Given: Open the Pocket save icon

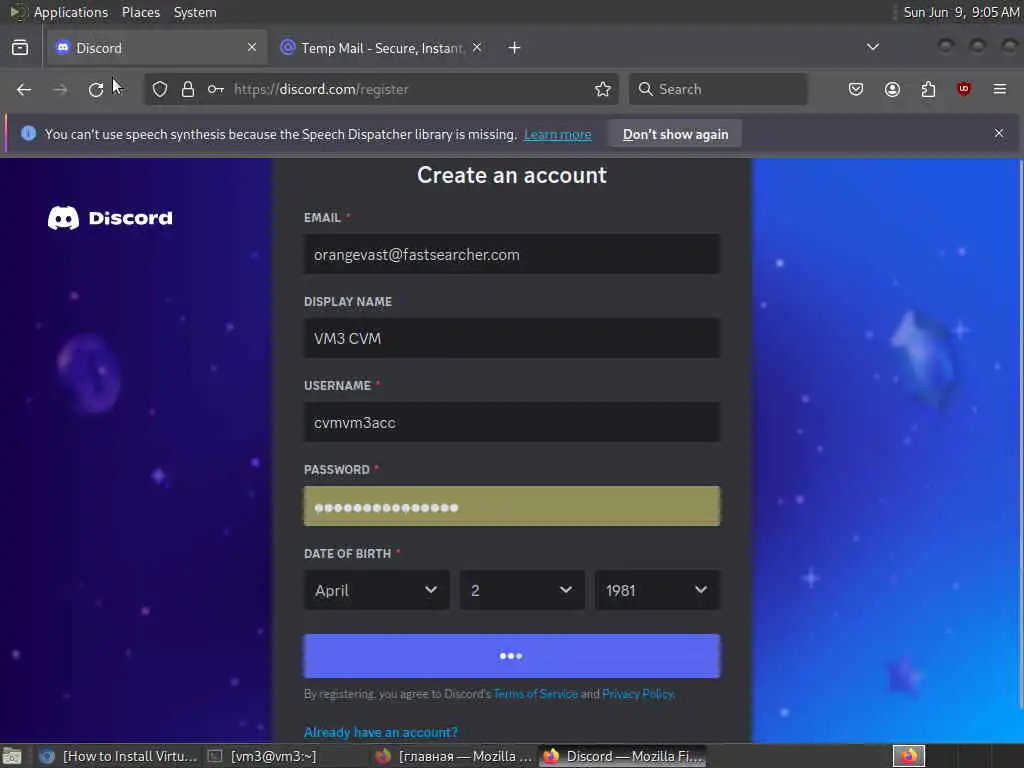Looking at the screenshot, I should [856, 89].
